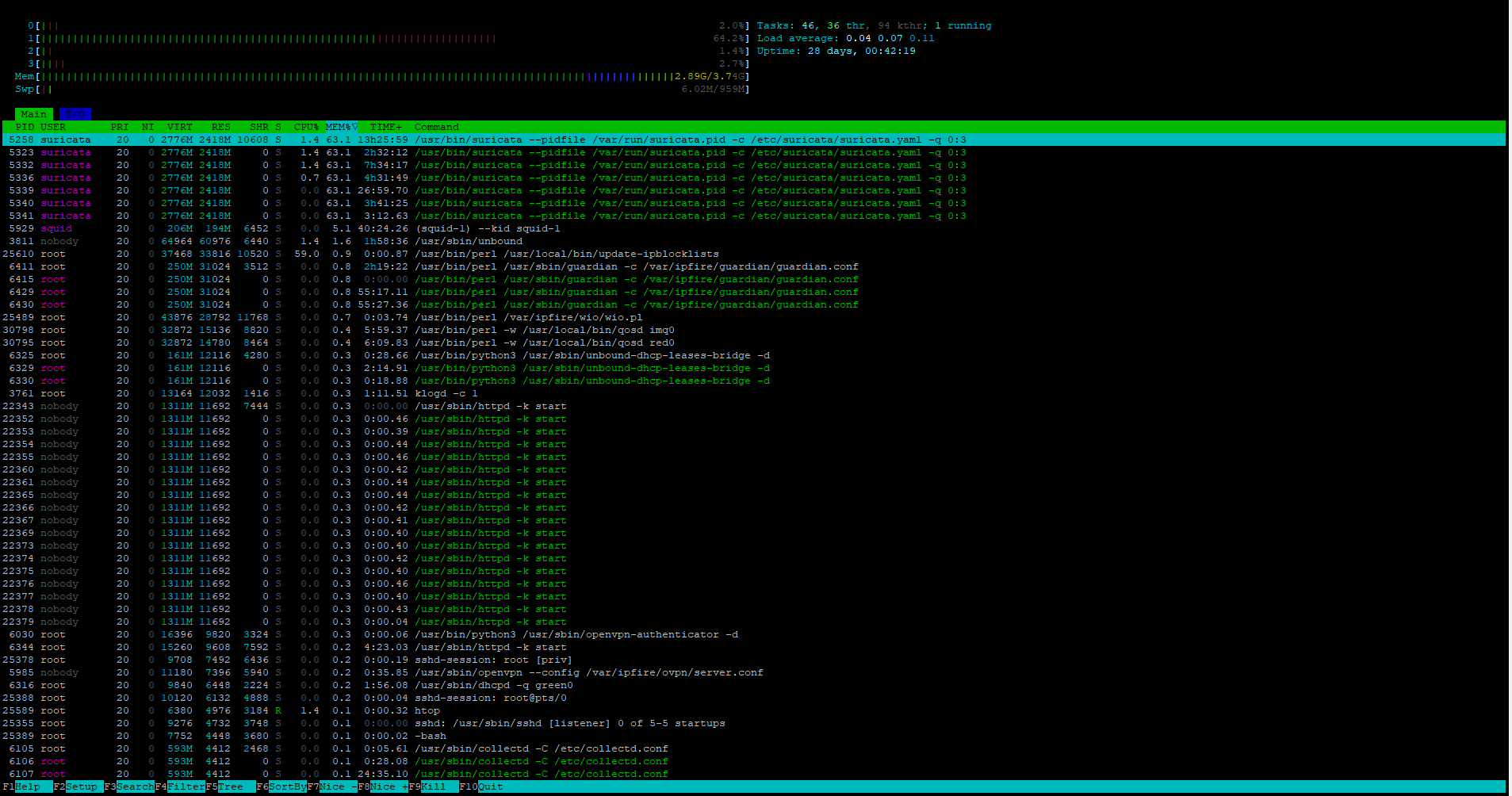1512x796 pixels.
Task: Select the htop process PID 25589
Action: pyautogui.click(x=754, y=710)
